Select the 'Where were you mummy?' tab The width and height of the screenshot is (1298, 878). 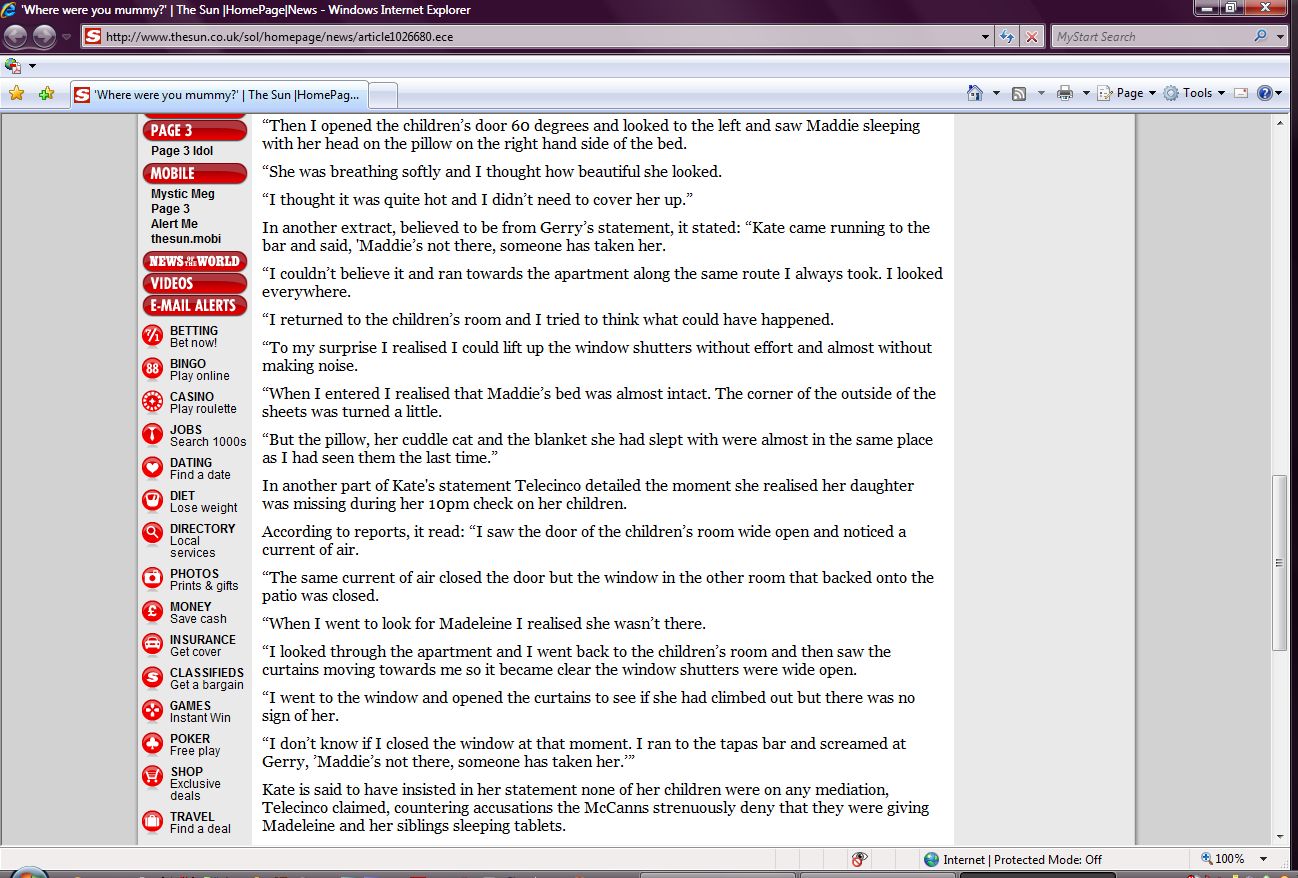[x=218, y=95]
